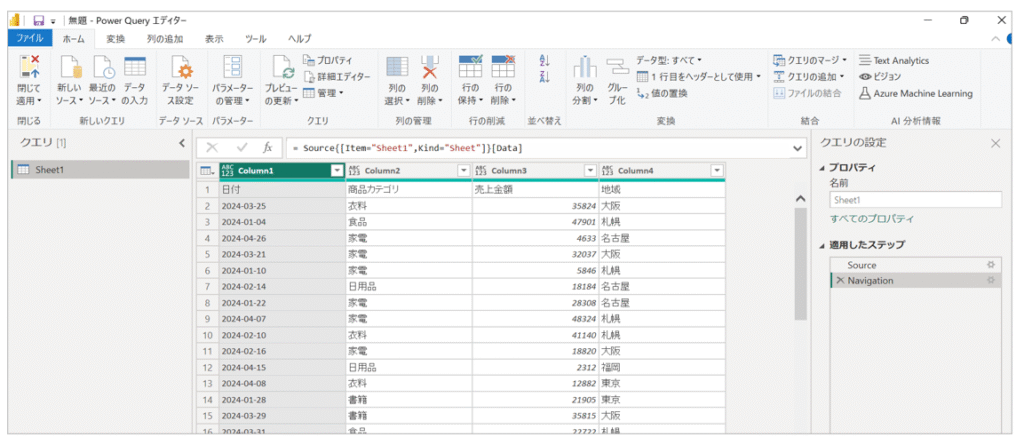Open the Data Type (データ型: すべて) dropdown
1024x445 pixels.
(x=669, y=60)
